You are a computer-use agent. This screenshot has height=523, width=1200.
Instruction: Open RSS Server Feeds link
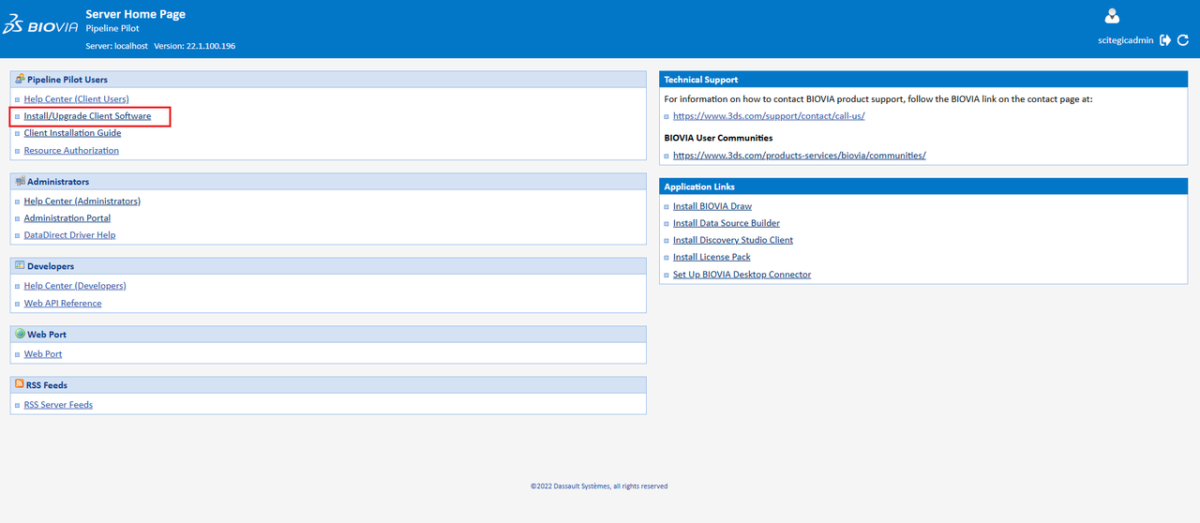coord(58,405)
